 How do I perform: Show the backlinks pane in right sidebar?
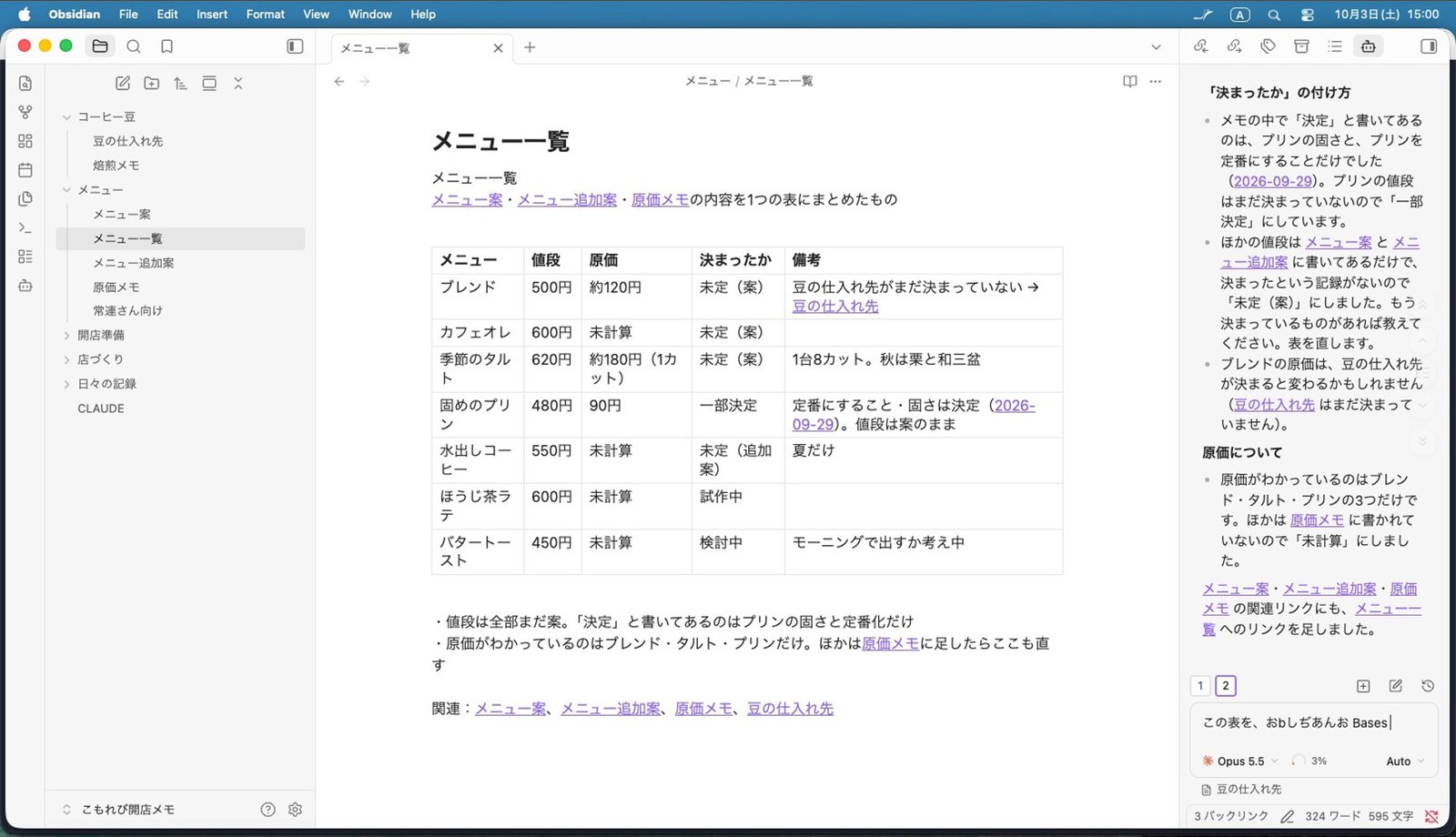1201,46
